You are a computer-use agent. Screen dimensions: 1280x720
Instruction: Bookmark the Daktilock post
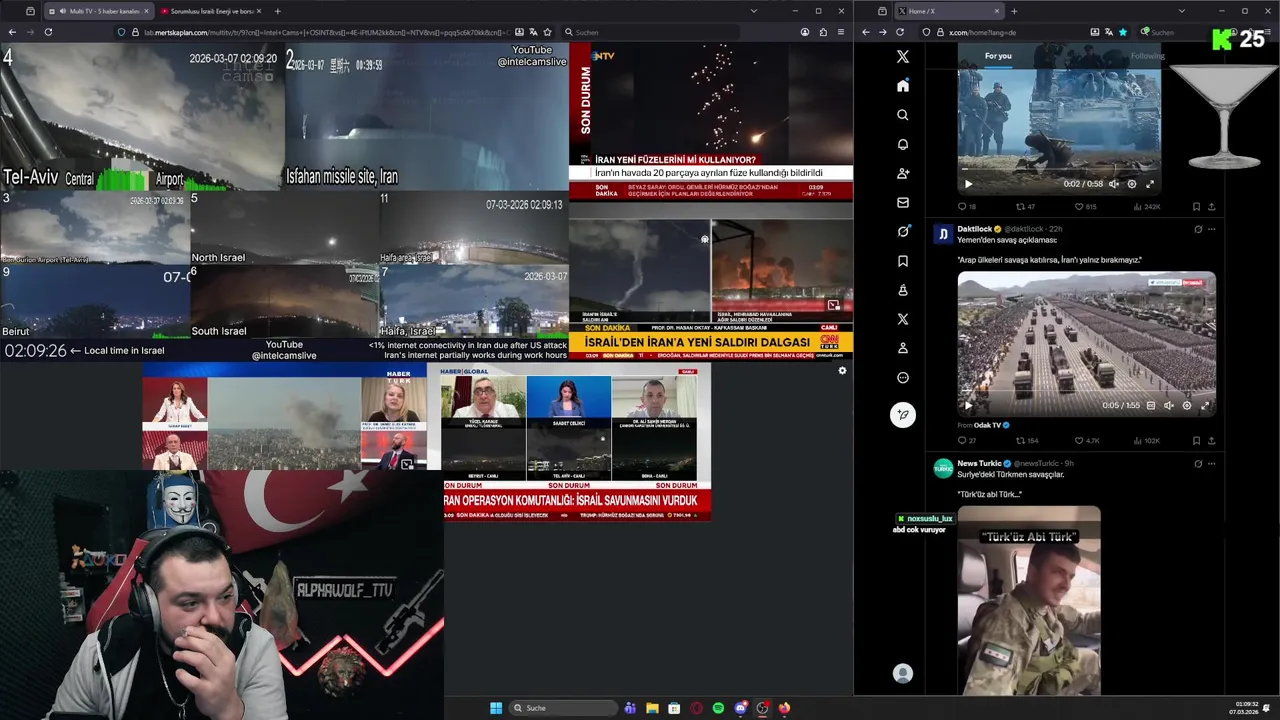[x=1196, y=441]
